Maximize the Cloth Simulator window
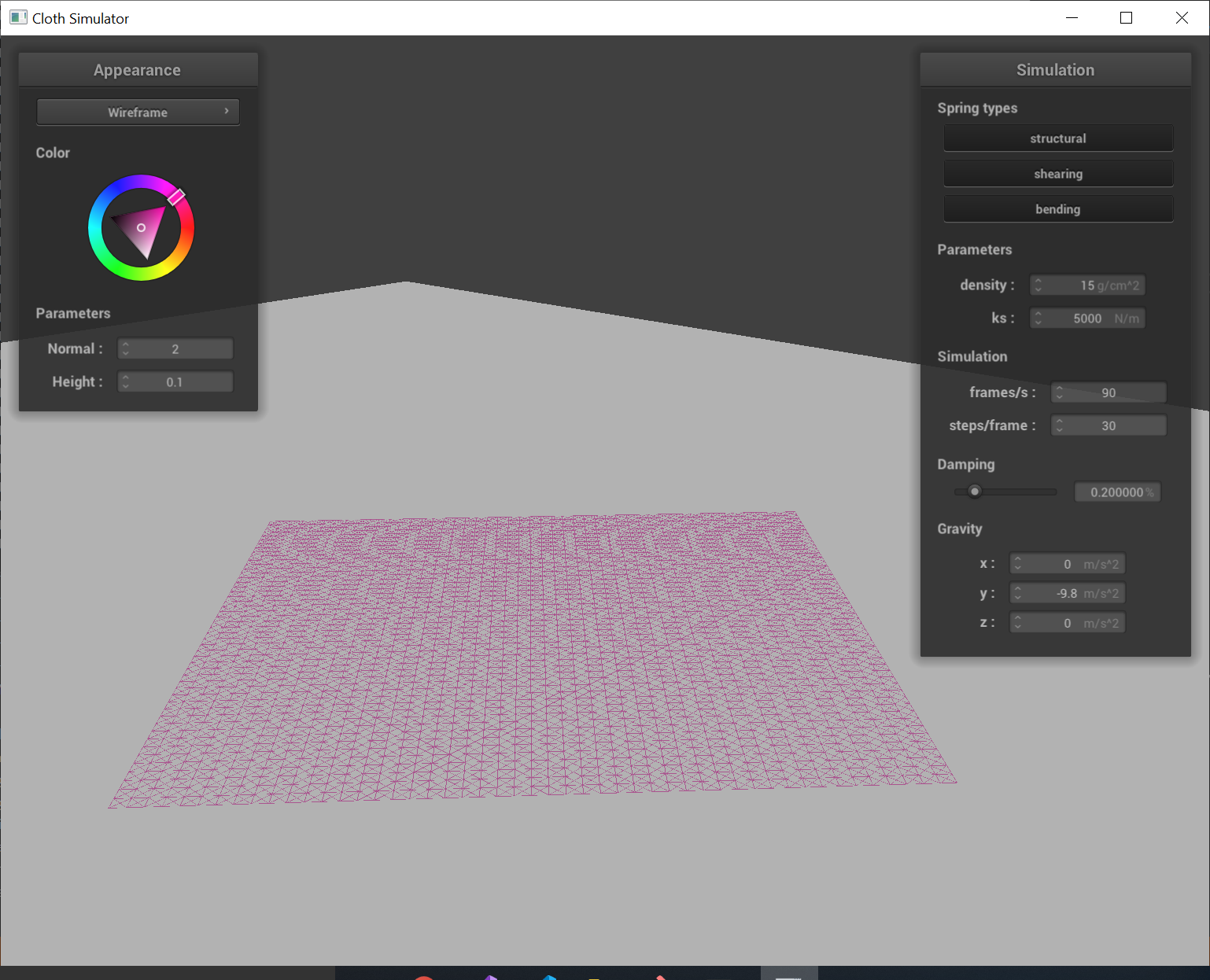Screen dimensions: 1210x980 click(1126, 17)
